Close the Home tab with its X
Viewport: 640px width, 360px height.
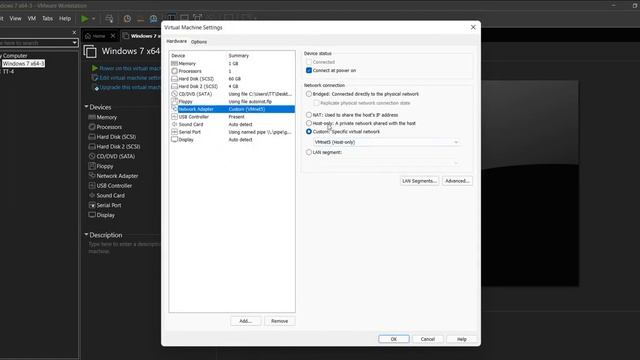[113, 36]
